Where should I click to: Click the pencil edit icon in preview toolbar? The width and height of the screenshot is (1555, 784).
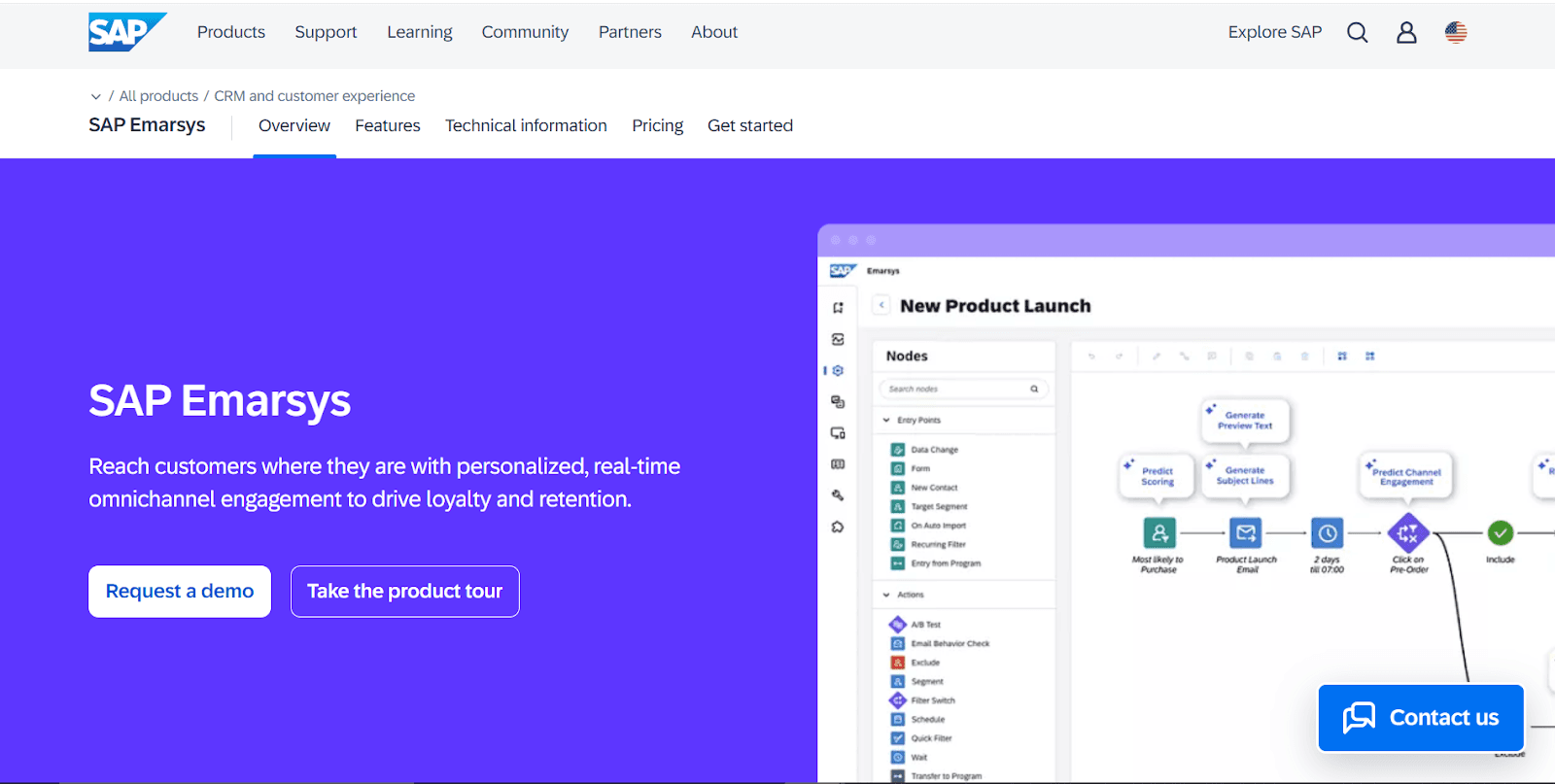point(1157,357)
